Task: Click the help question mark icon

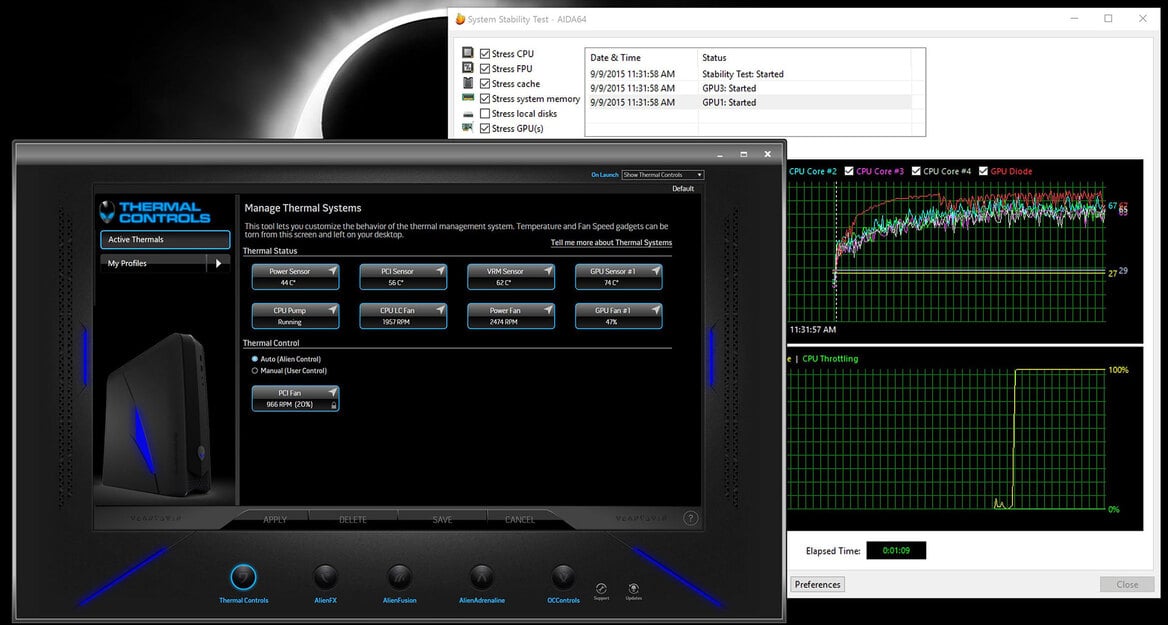Action: (x=691, y=518)
